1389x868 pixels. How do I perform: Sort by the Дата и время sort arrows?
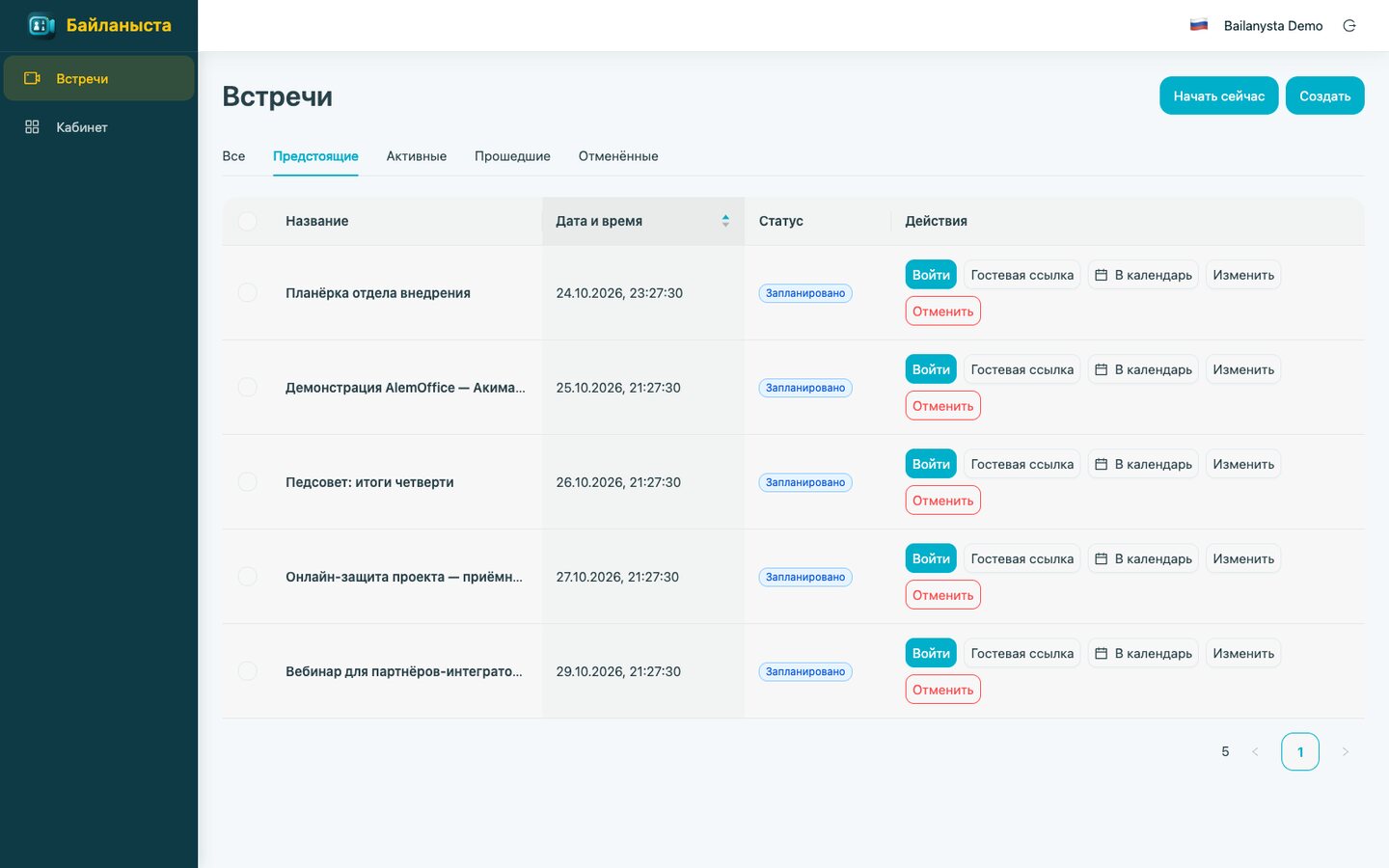pos(725,221)
